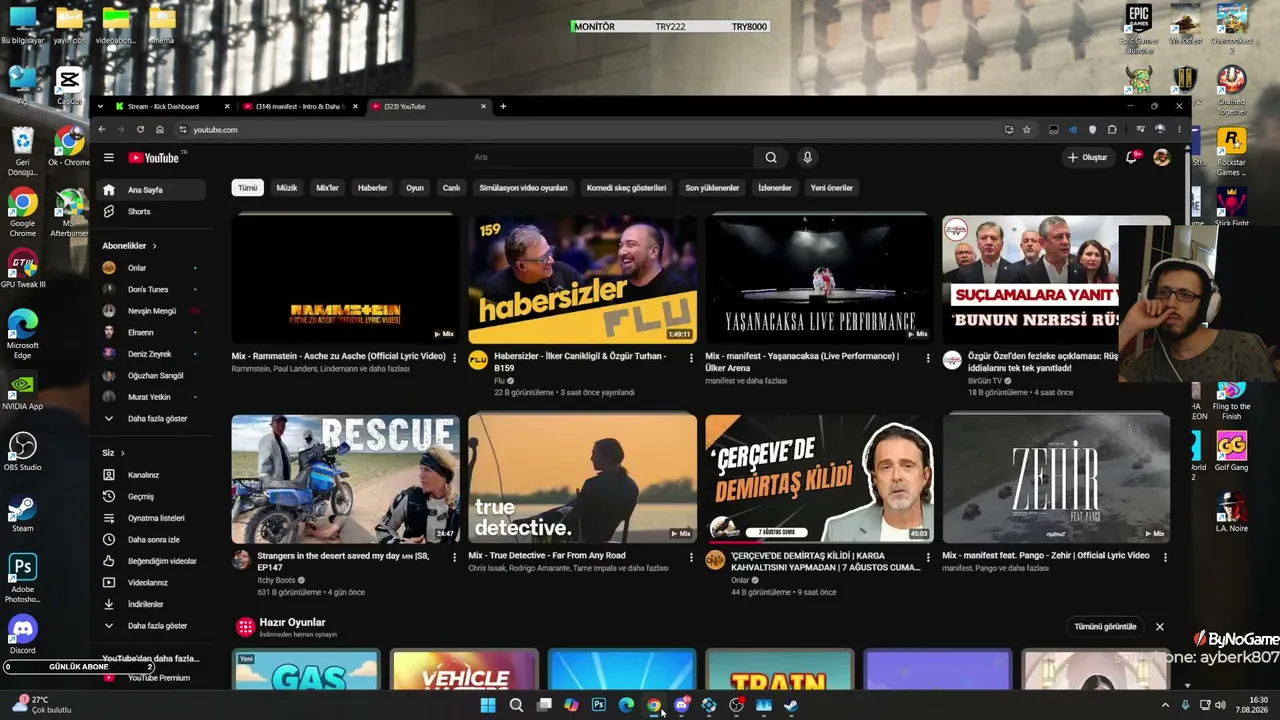This screenshot has height=720, width=1280.
Task: Click Tümünü görüntüle for Hazır Oyunlar
Action: coord(1105,627)
